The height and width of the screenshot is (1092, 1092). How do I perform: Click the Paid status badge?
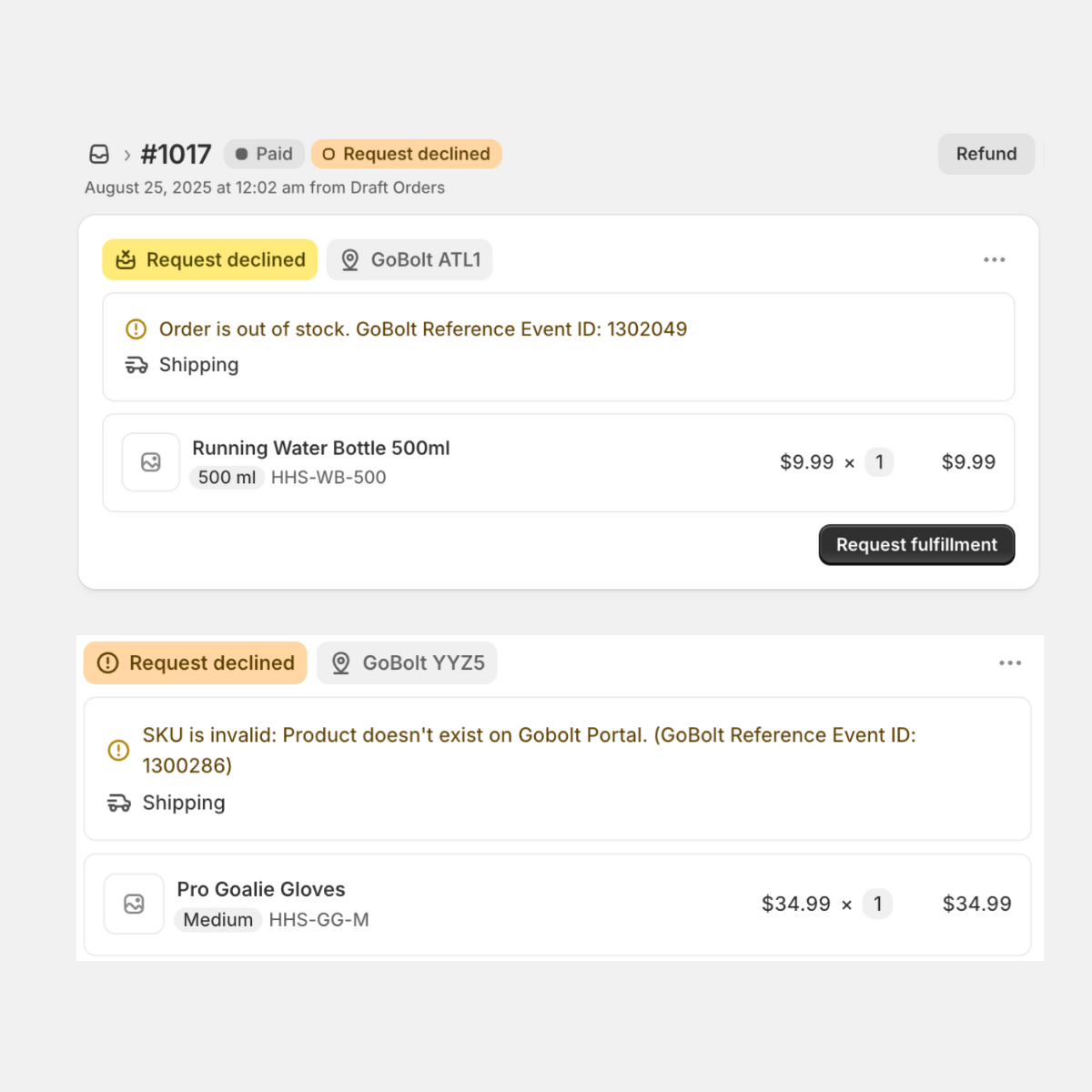pos(264,155)
